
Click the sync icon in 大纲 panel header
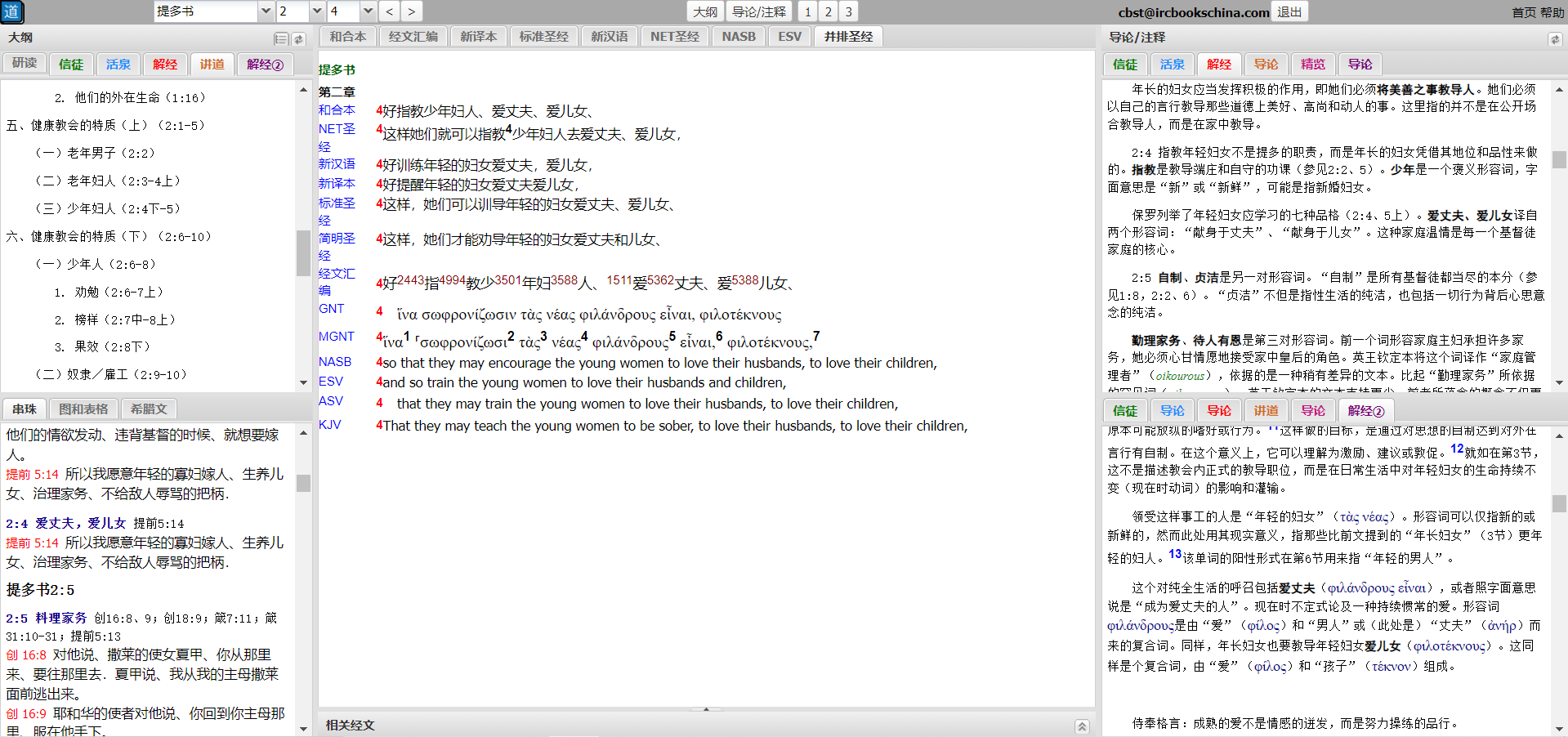point(299,38)
